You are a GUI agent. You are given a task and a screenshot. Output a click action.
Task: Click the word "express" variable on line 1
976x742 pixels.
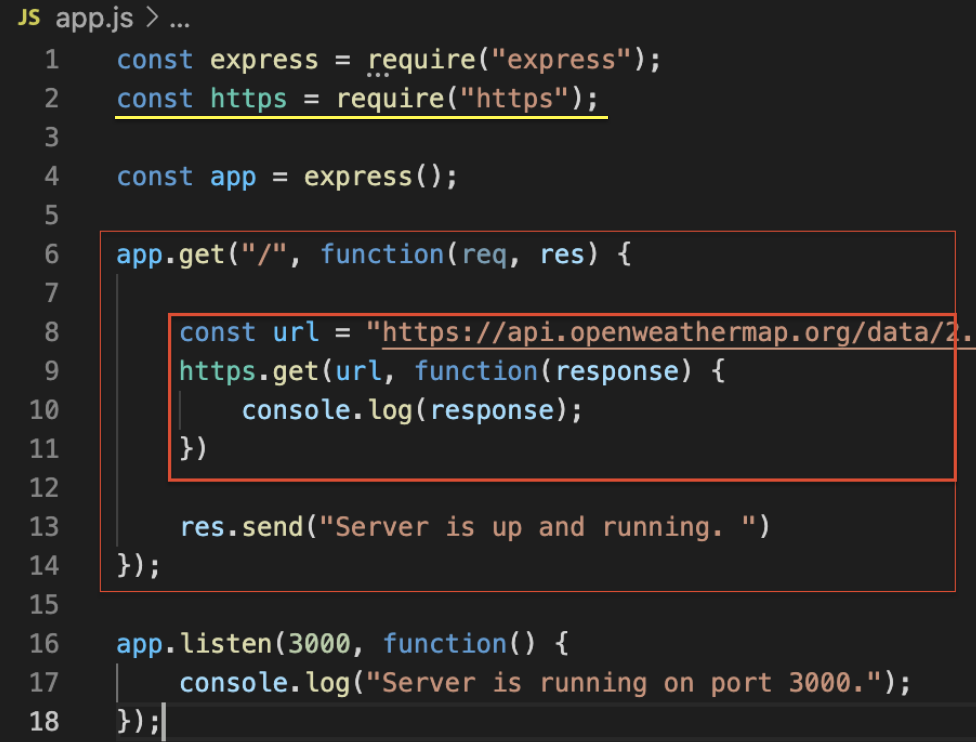point(264,60)
